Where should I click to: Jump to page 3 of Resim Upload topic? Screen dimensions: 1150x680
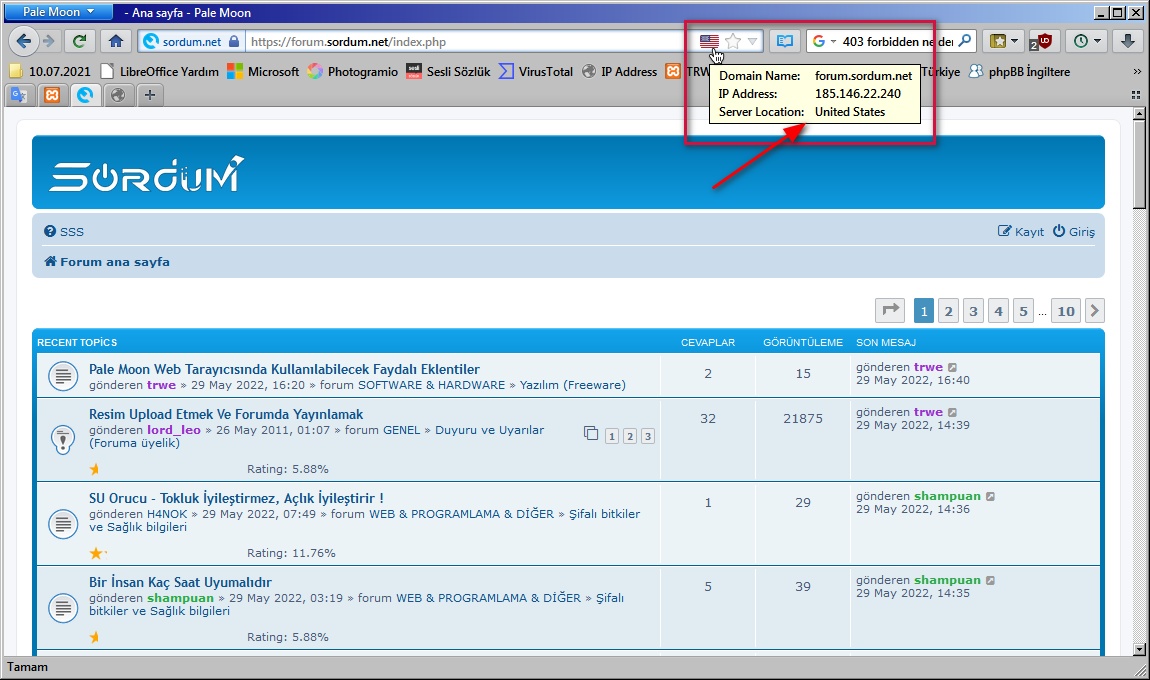pyautogui.click(x=648, y=436)
